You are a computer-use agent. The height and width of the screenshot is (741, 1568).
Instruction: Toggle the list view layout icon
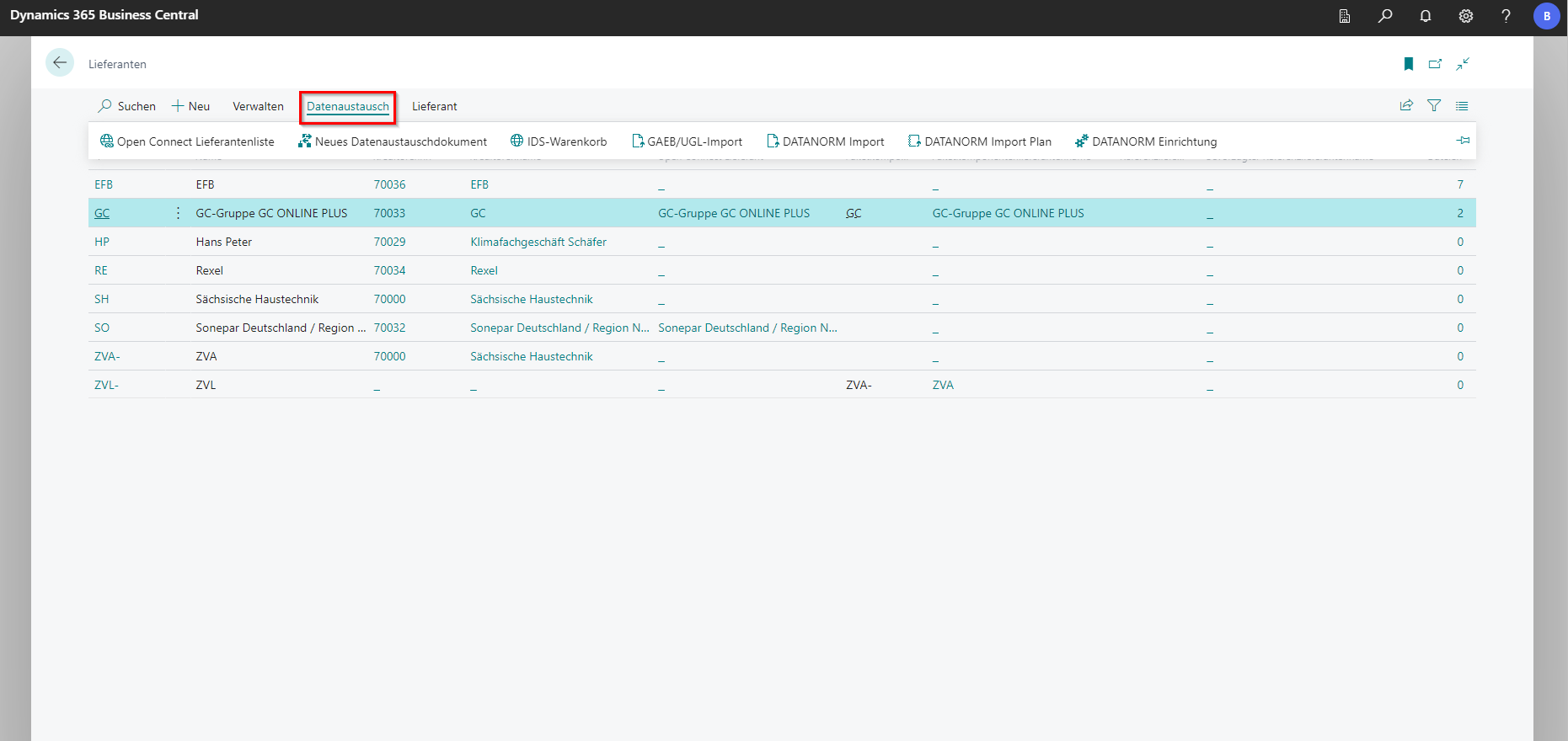point(1462,106)
